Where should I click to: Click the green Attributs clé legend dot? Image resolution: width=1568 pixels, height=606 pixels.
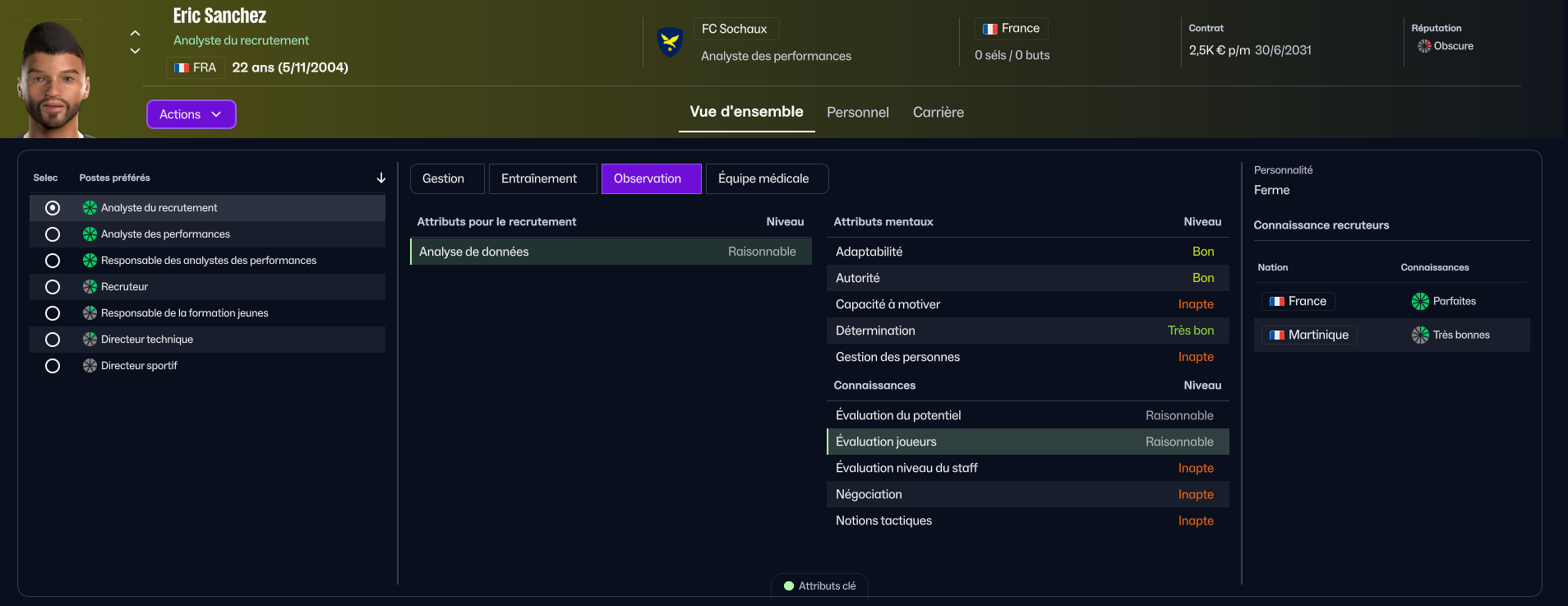click(x=789, y=586)
